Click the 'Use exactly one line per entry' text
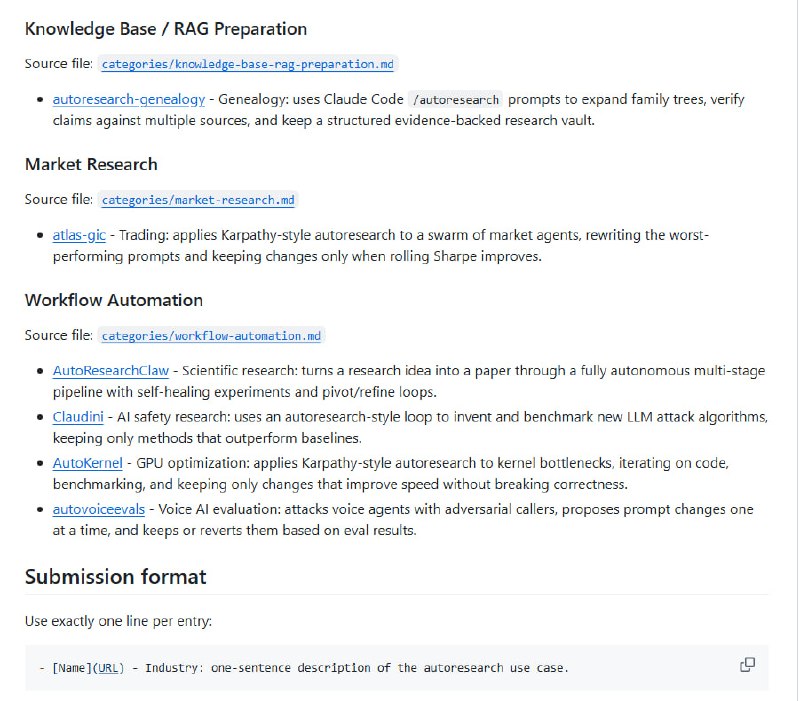Viewport: 800px width, 701px height. pos(118,621)
